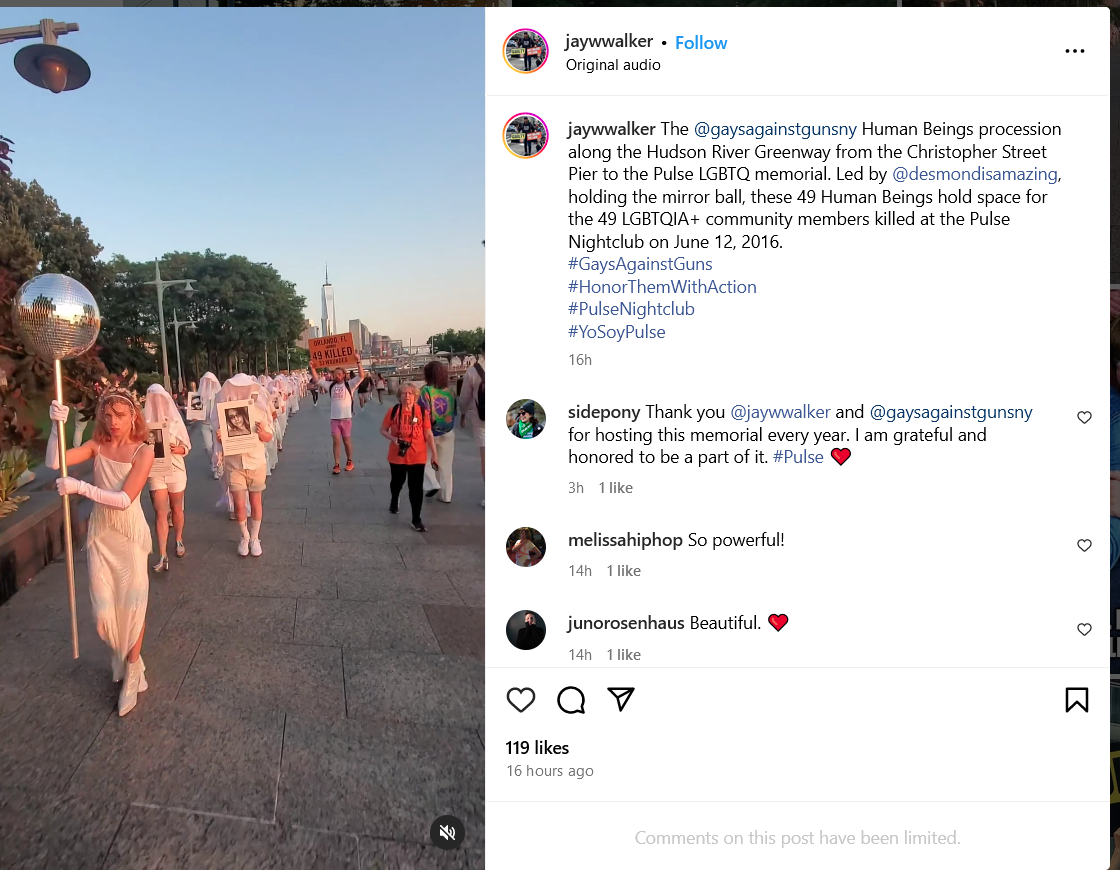Open junorosenhaus's profile avatar
1120x870 pixels.
coord(526,630)
